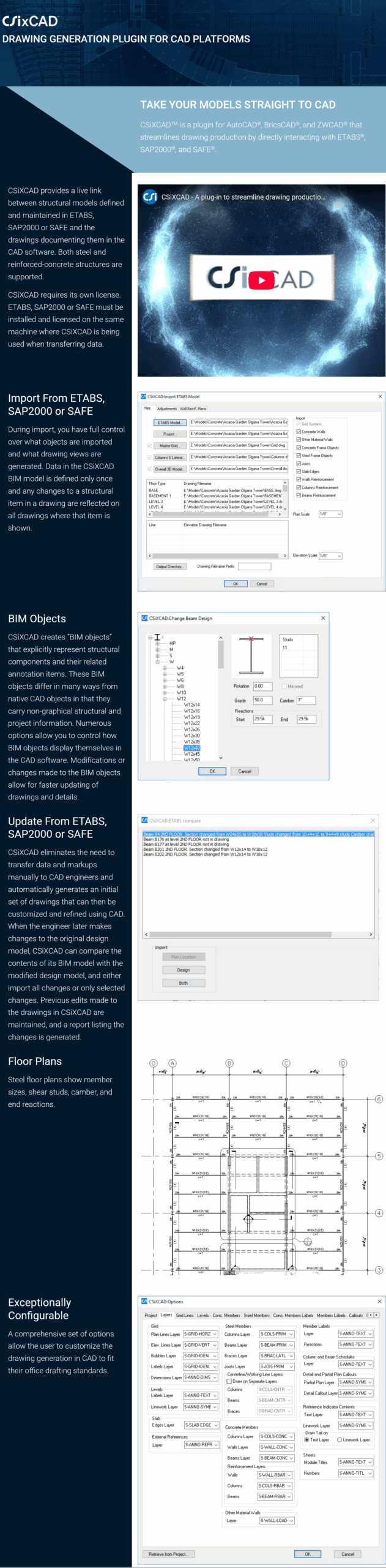Click the Rotation input field
The height and width of the screenshot is (1568, 386).
coord(262,686)
